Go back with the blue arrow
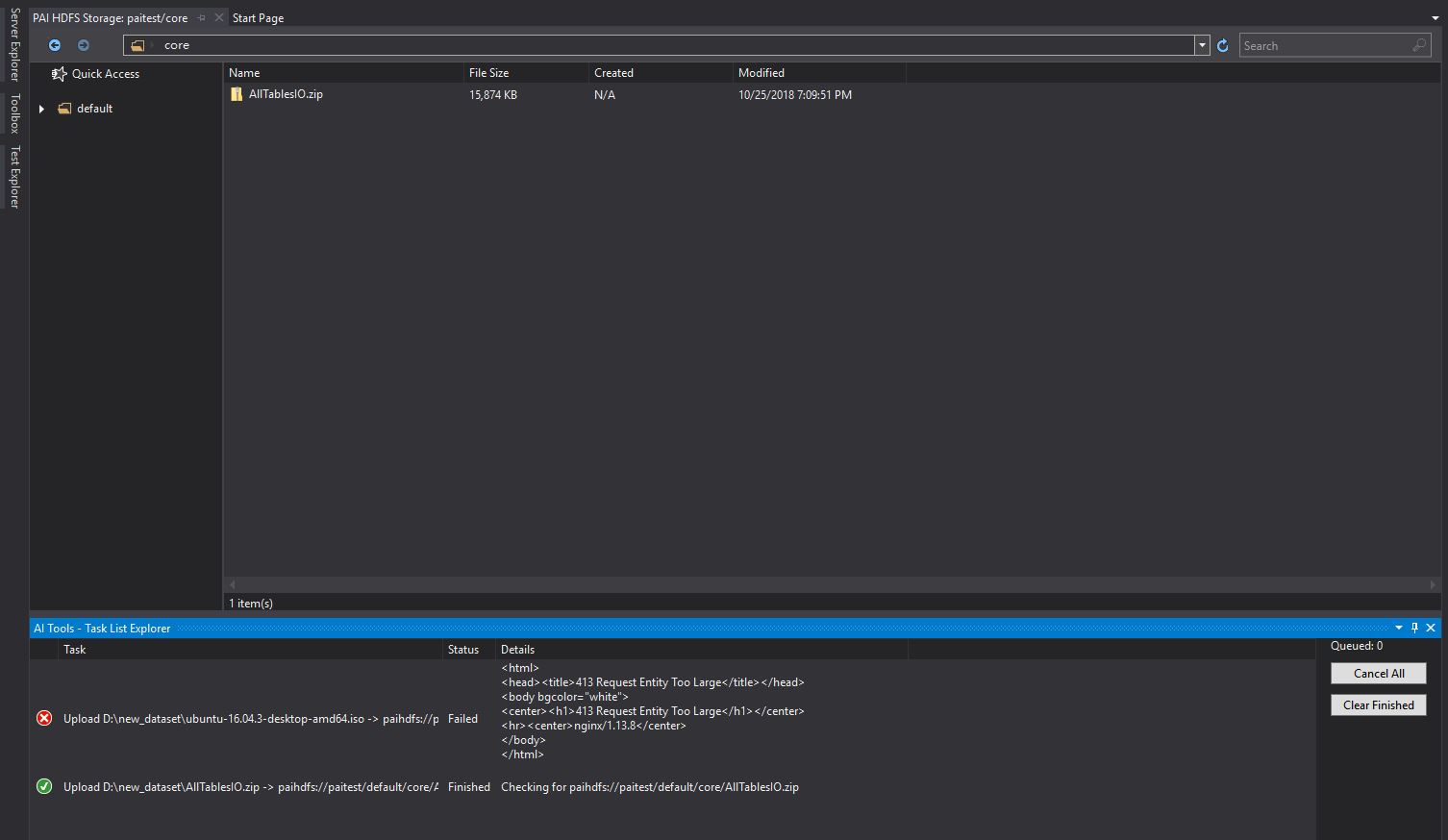 55,45
